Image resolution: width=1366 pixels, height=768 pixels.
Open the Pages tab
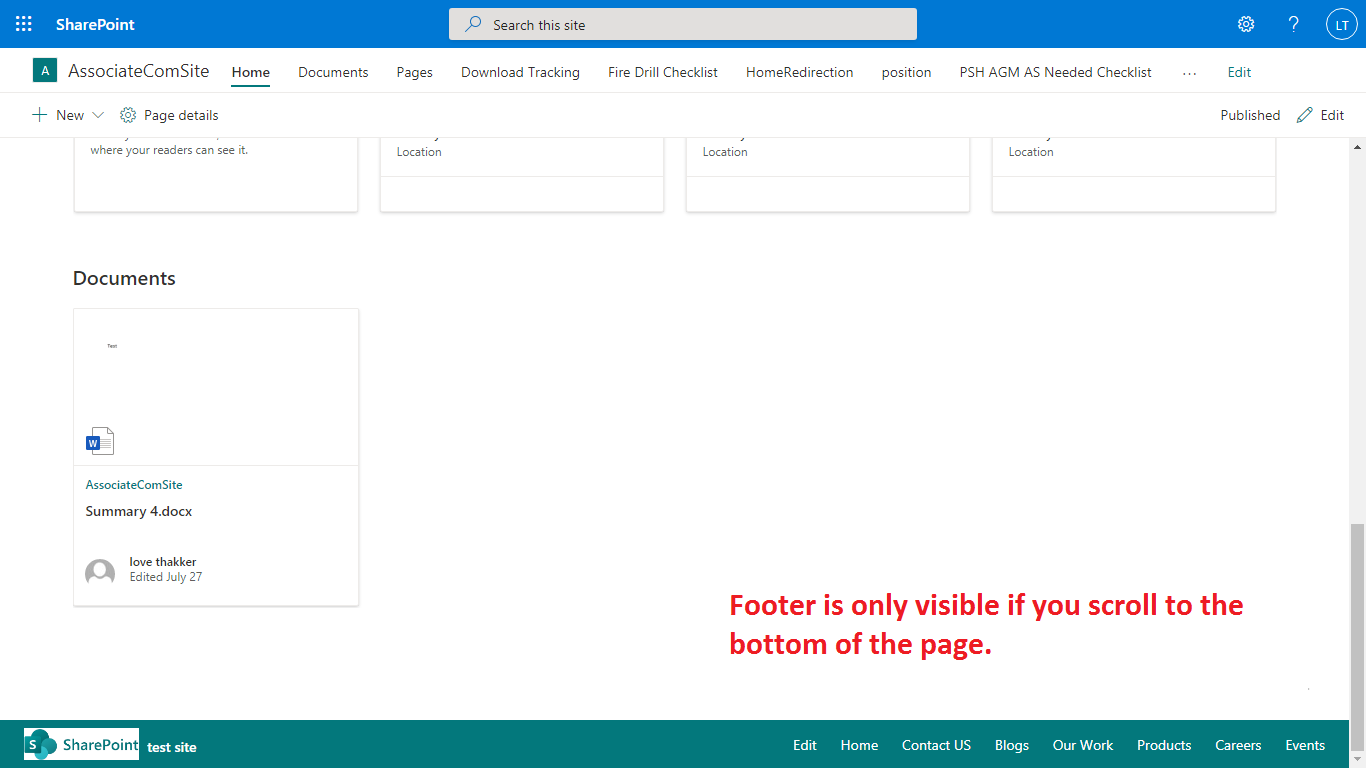click(414, 72)
